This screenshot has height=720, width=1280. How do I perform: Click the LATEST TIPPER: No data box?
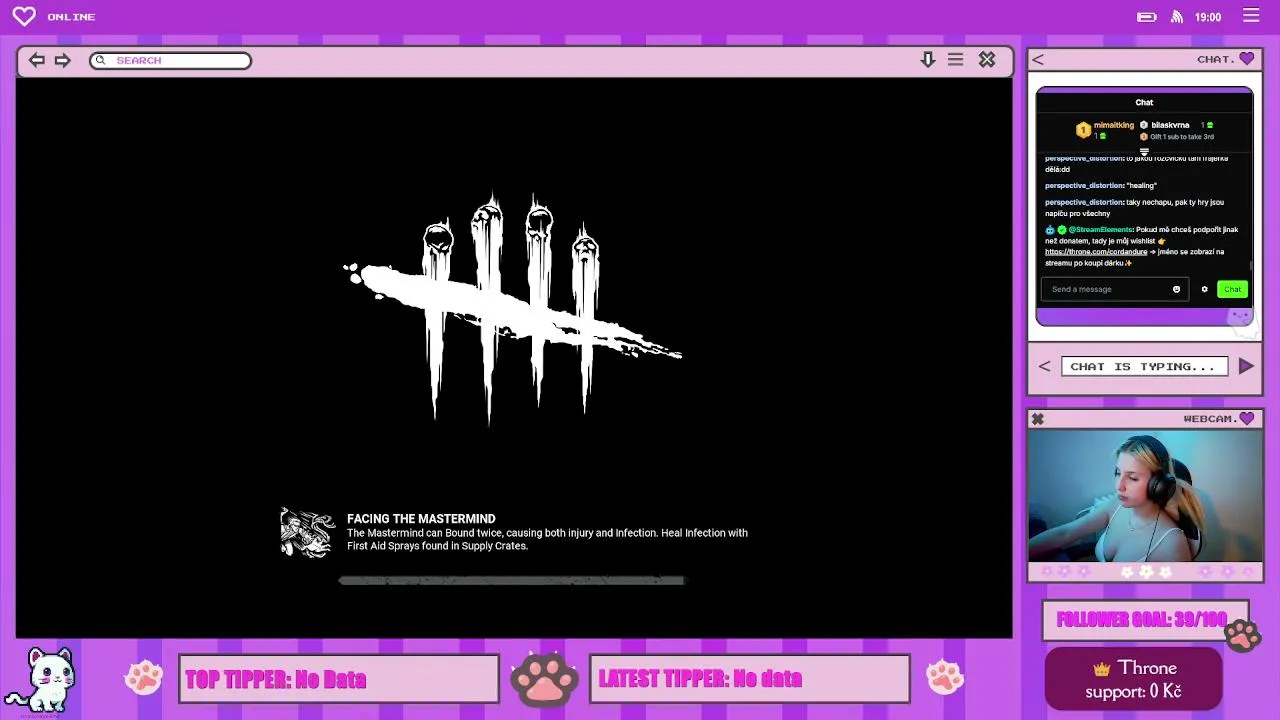750,679
